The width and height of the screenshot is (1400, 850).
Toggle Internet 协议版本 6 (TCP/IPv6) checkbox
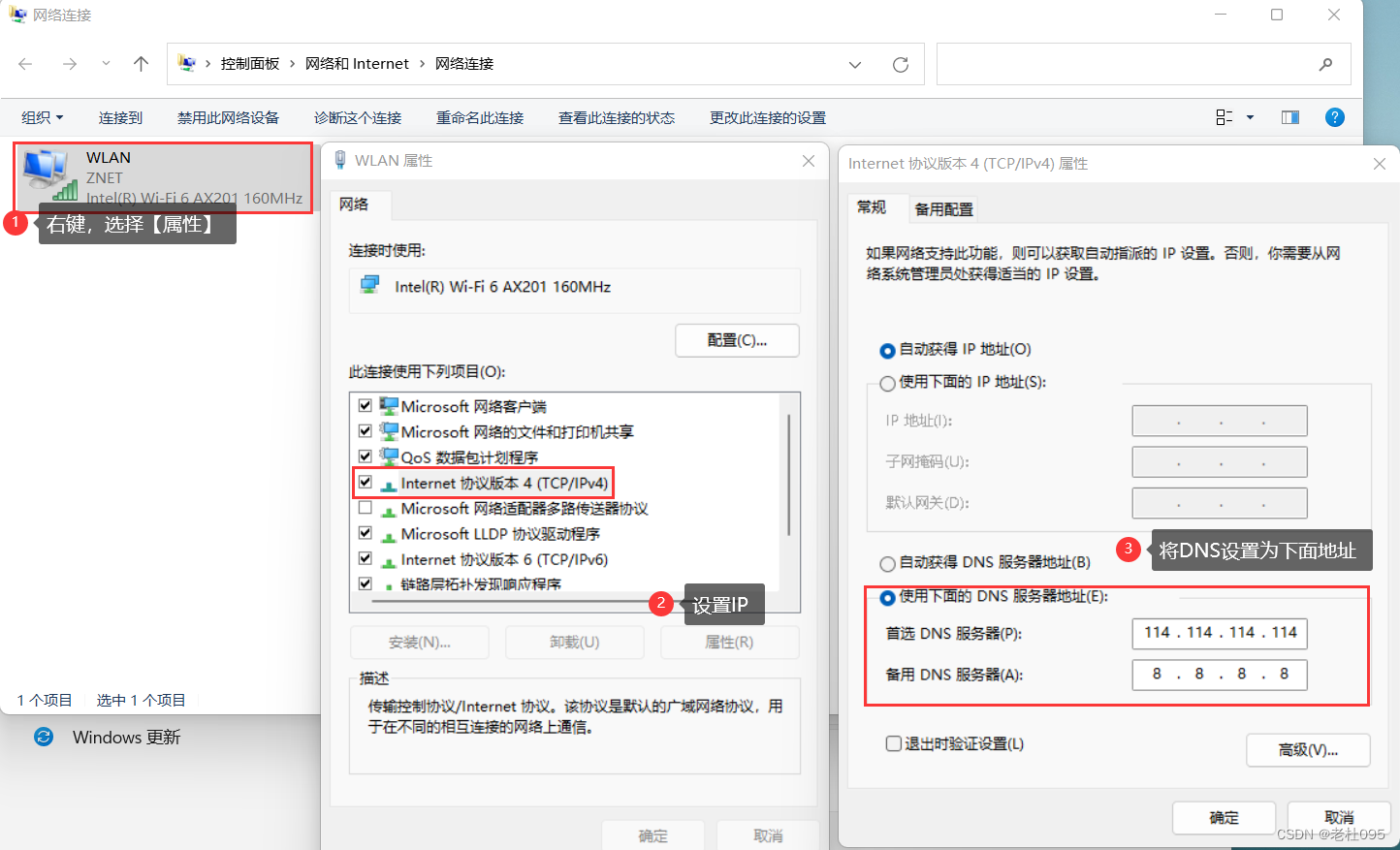[366, 558]
